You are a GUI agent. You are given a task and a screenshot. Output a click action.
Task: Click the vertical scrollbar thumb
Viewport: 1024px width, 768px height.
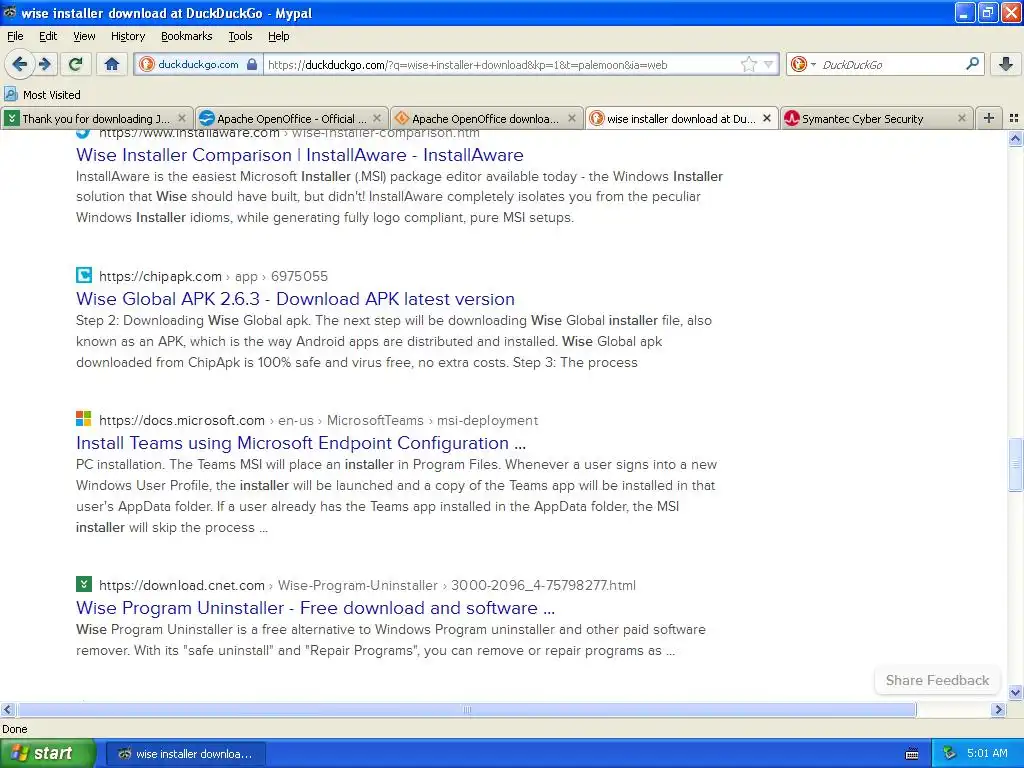pos(1016,464)
